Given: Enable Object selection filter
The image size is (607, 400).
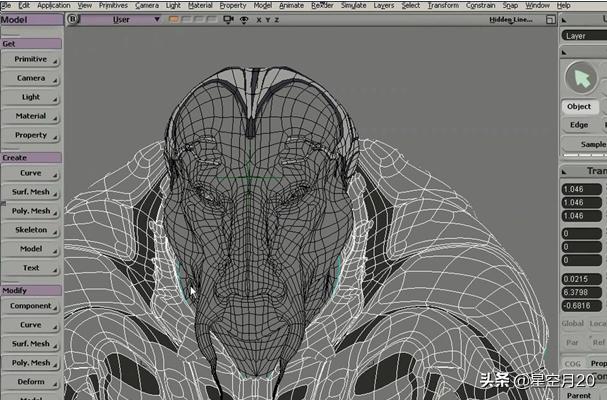Looking at the screenshot, I should tap(579, 107).
